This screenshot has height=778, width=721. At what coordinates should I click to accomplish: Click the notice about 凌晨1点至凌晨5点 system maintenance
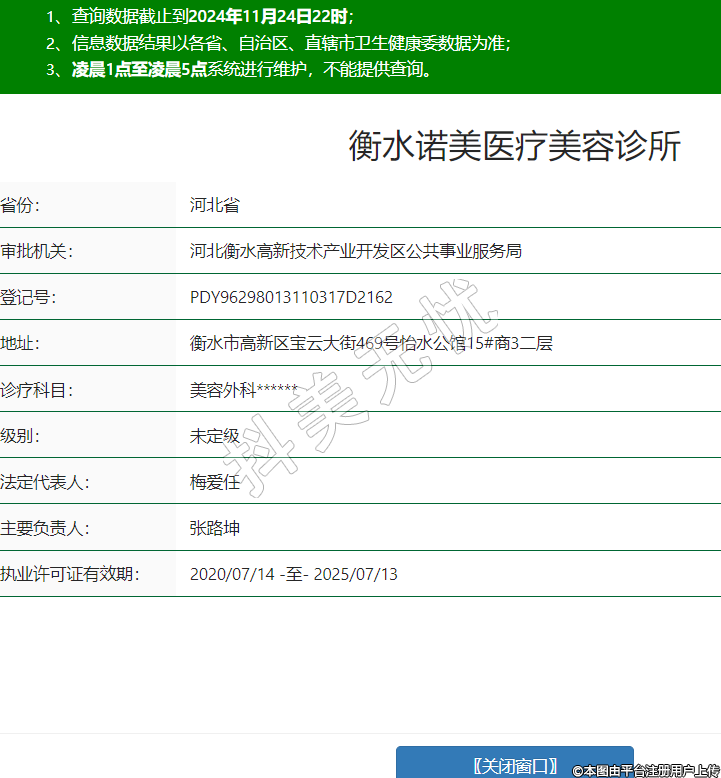point(240,69)
